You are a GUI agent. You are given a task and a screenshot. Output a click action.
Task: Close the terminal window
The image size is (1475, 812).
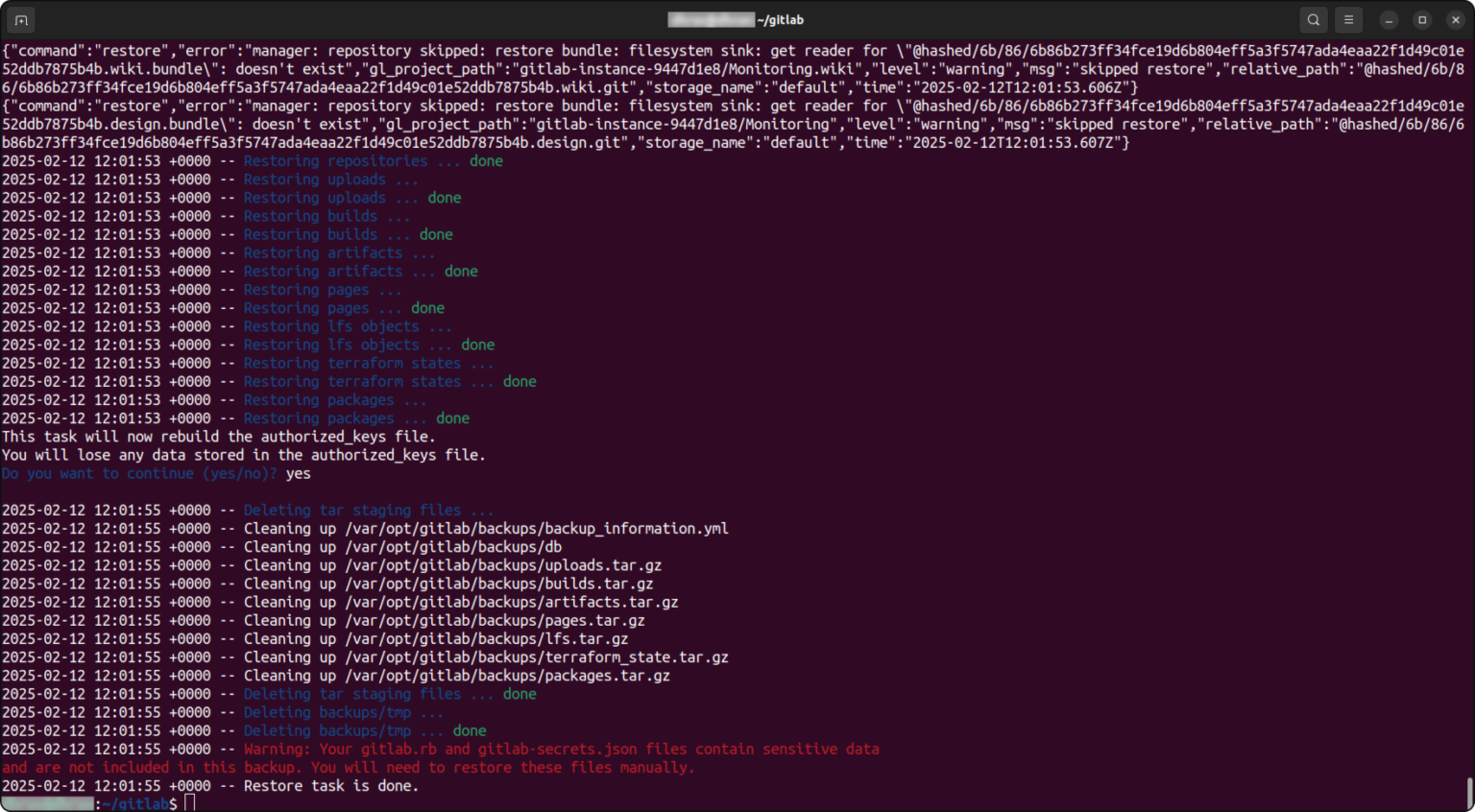1456,20
